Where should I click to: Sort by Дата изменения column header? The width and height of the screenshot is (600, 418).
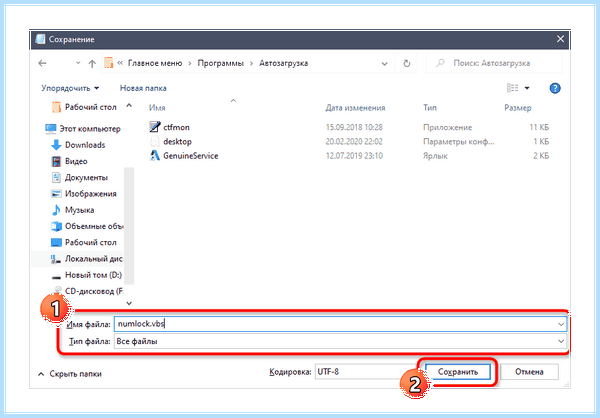pyautogui.click(x=355, y=108)
